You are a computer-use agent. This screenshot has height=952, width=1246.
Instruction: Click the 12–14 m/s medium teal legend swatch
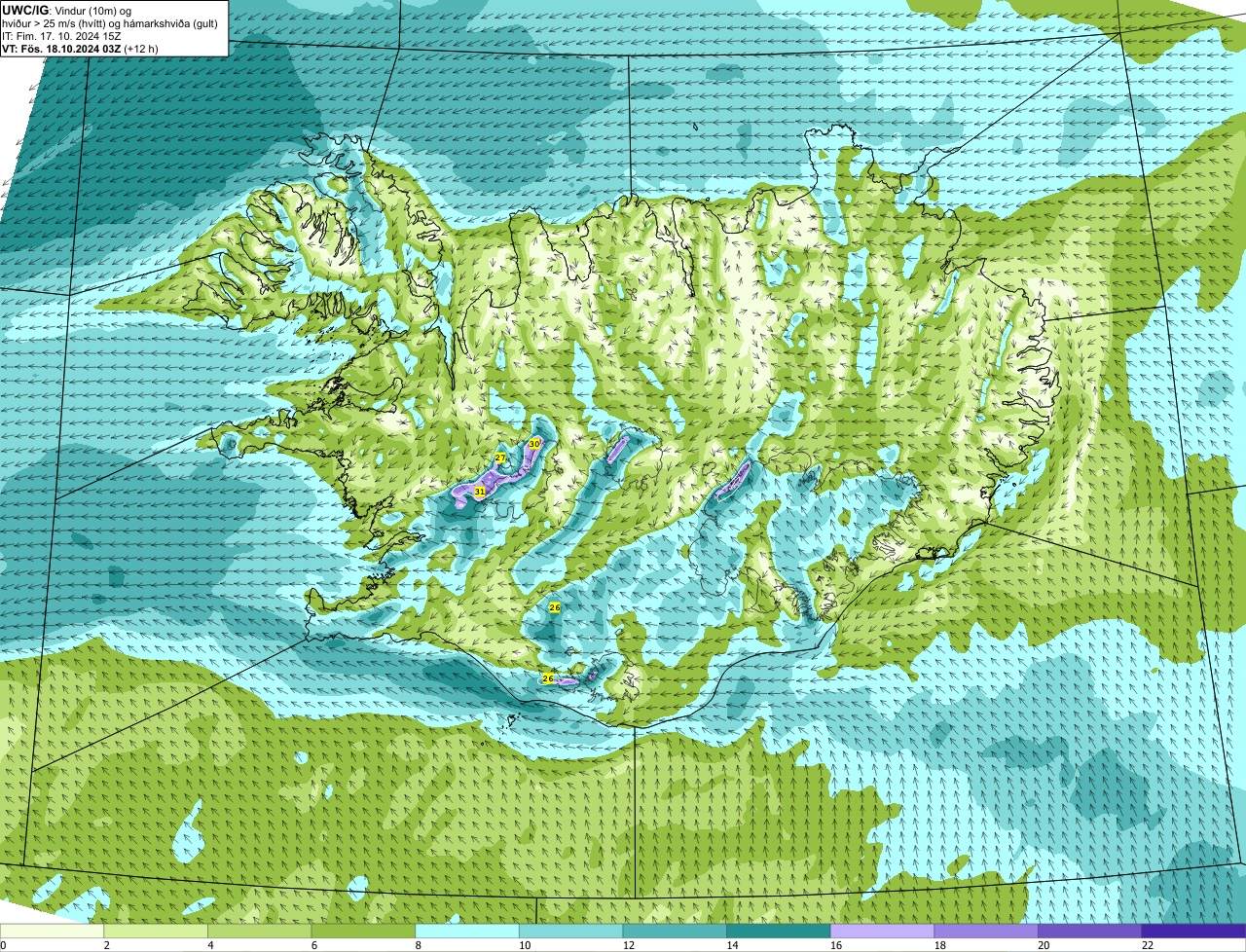point(675,931)
